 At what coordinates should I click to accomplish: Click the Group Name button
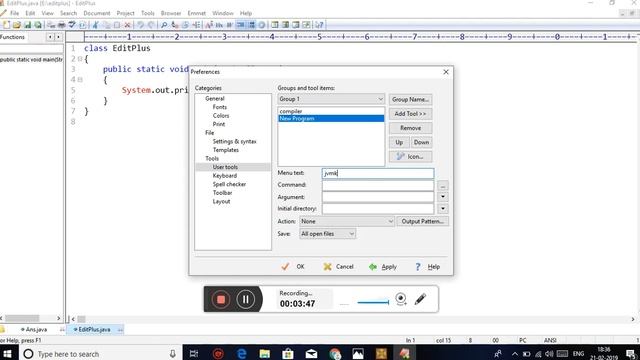click(x=410, y=99)
